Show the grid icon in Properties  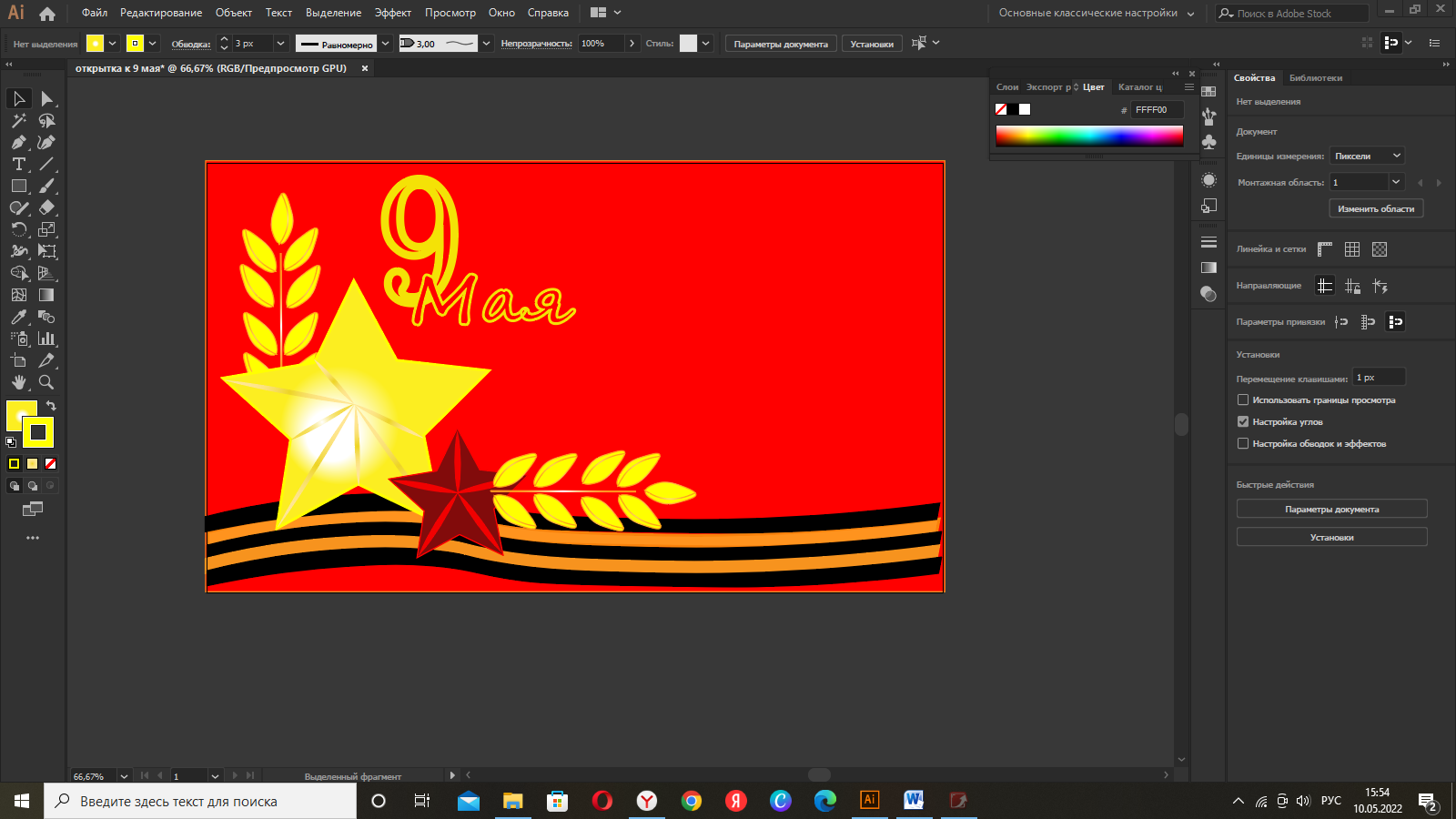point(1352,249)
